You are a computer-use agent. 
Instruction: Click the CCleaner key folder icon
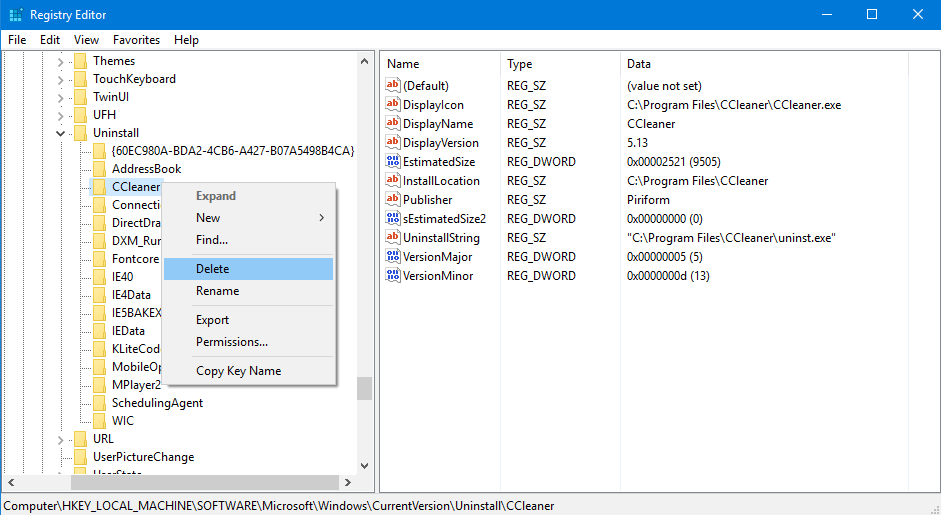[x=100, y=187]
